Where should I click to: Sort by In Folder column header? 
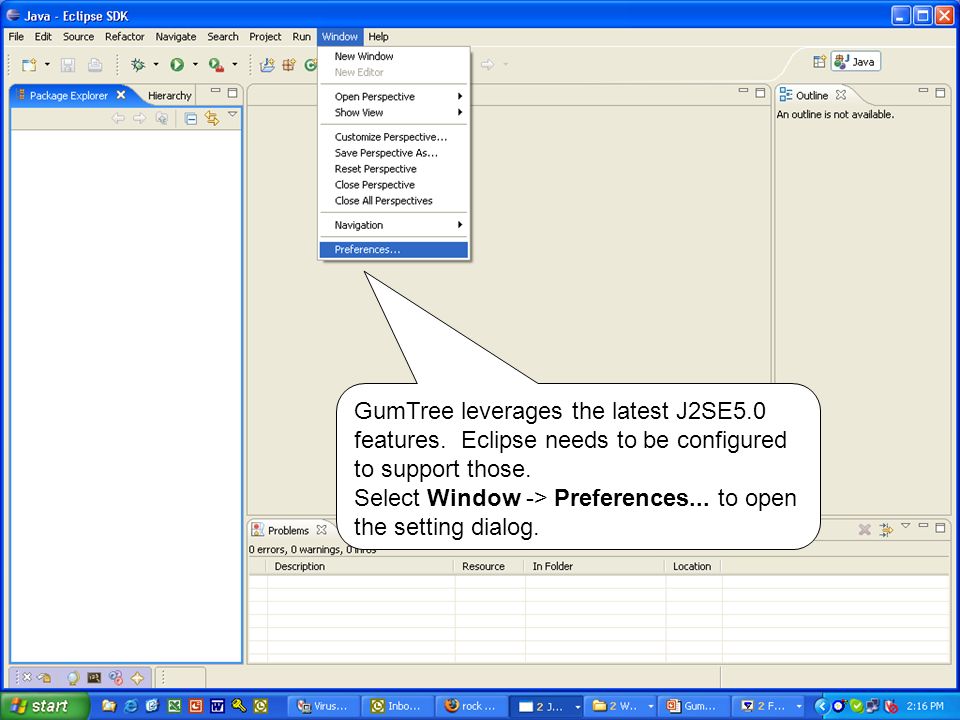[x=595, y=567]
